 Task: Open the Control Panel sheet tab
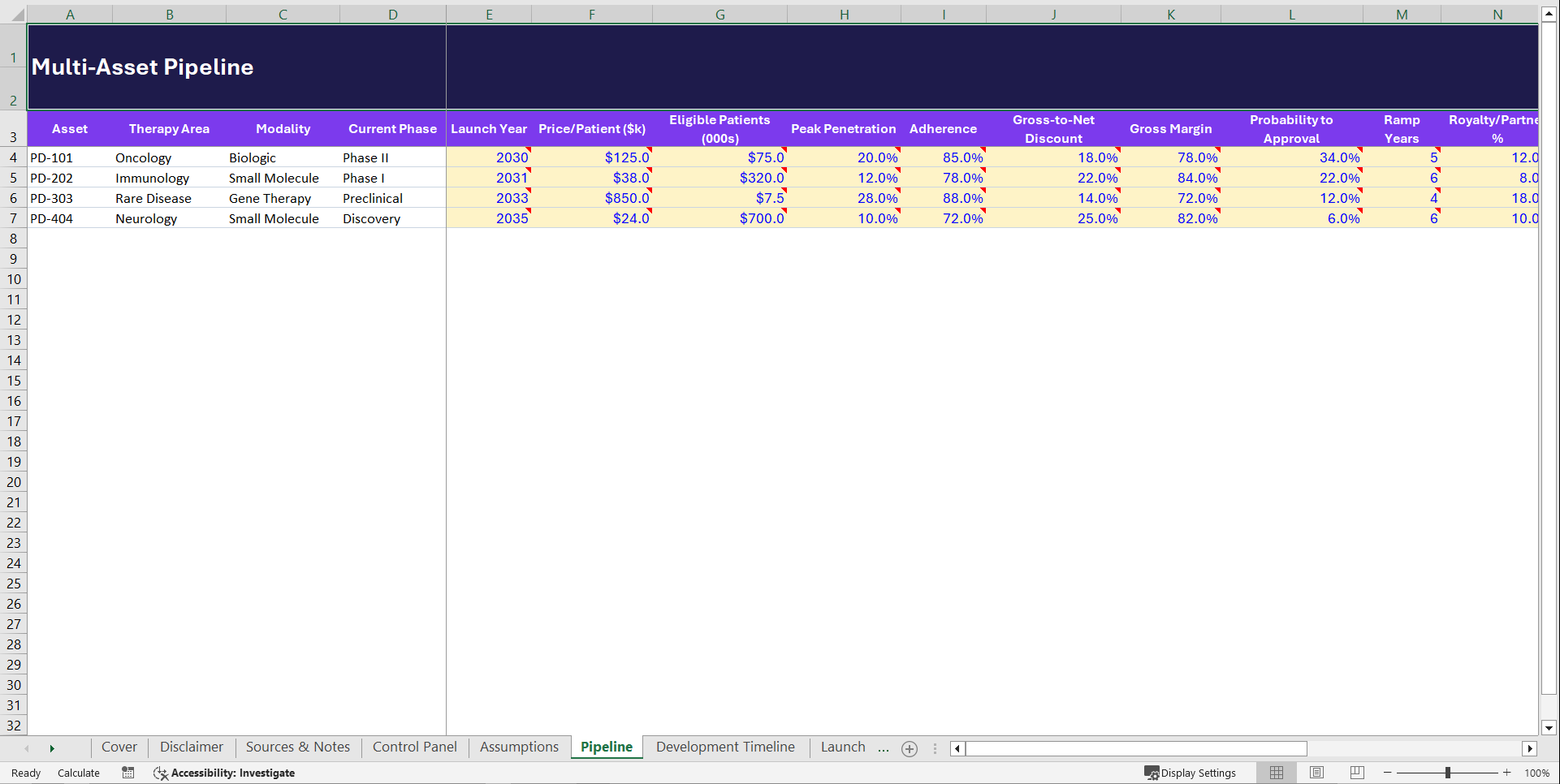[x=415, y=747]
